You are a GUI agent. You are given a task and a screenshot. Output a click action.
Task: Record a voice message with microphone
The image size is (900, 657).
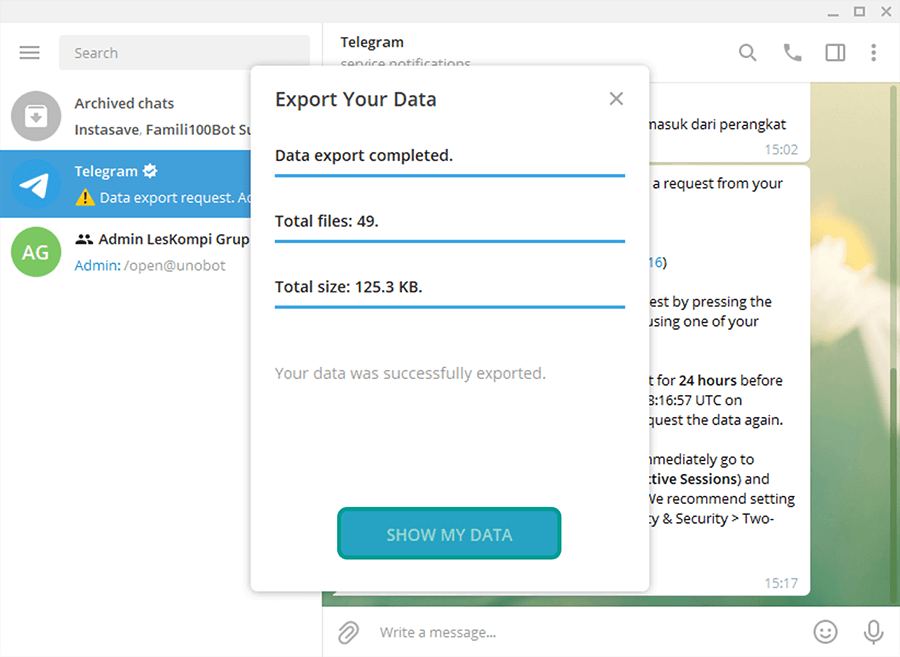point(873,632)
